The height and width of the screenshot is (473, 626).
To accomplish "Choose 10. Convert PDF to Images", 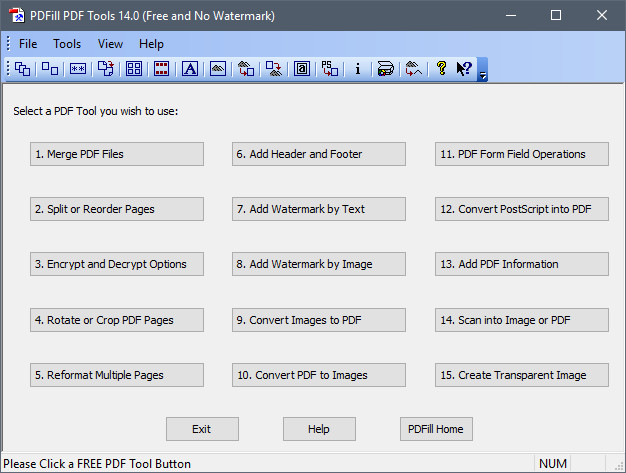I will click(319, 375).
